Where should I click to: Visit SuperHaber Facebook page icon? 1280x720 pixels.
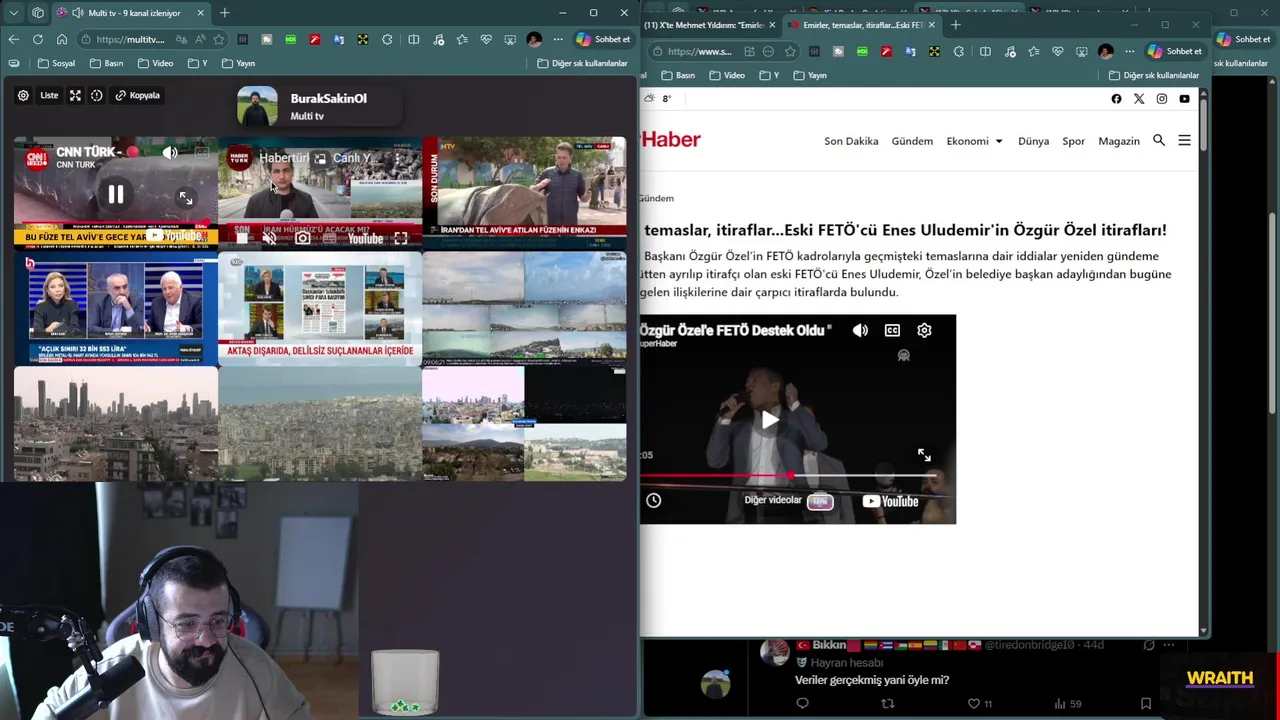(x=1116, y=99)
